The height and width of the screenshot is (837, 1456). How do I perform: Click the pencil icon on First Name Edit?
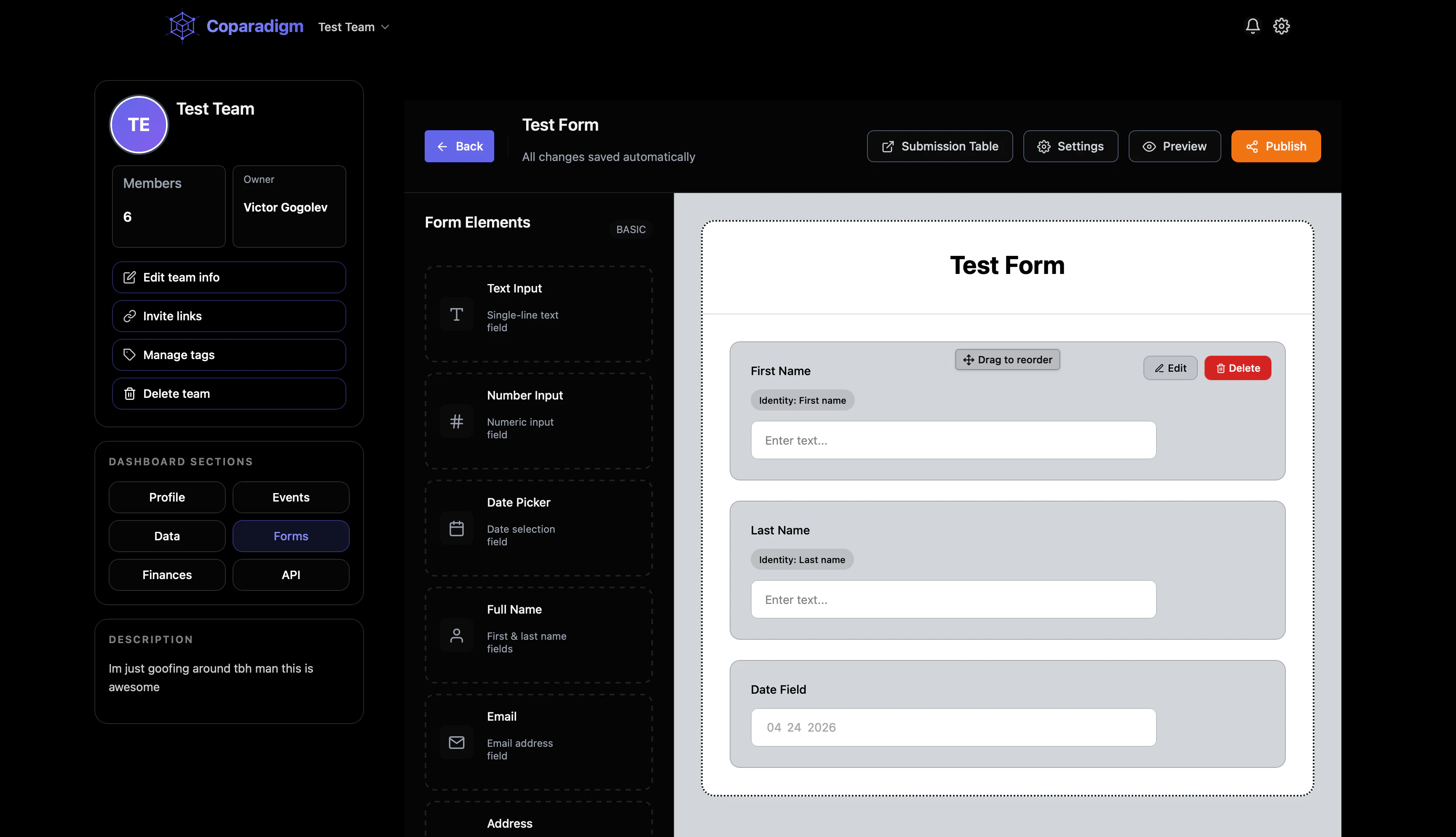(x=1159, y=368)
